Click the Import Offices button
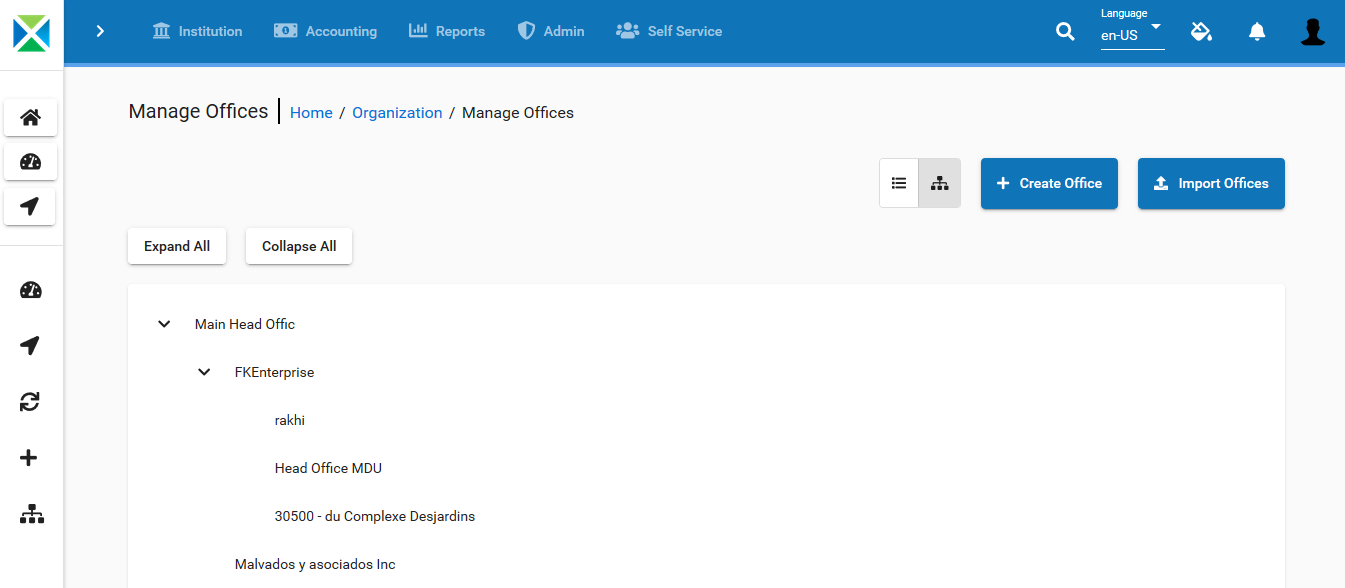The height and width of the screenshot is (588, 1345). click(x=1211, y=183)
